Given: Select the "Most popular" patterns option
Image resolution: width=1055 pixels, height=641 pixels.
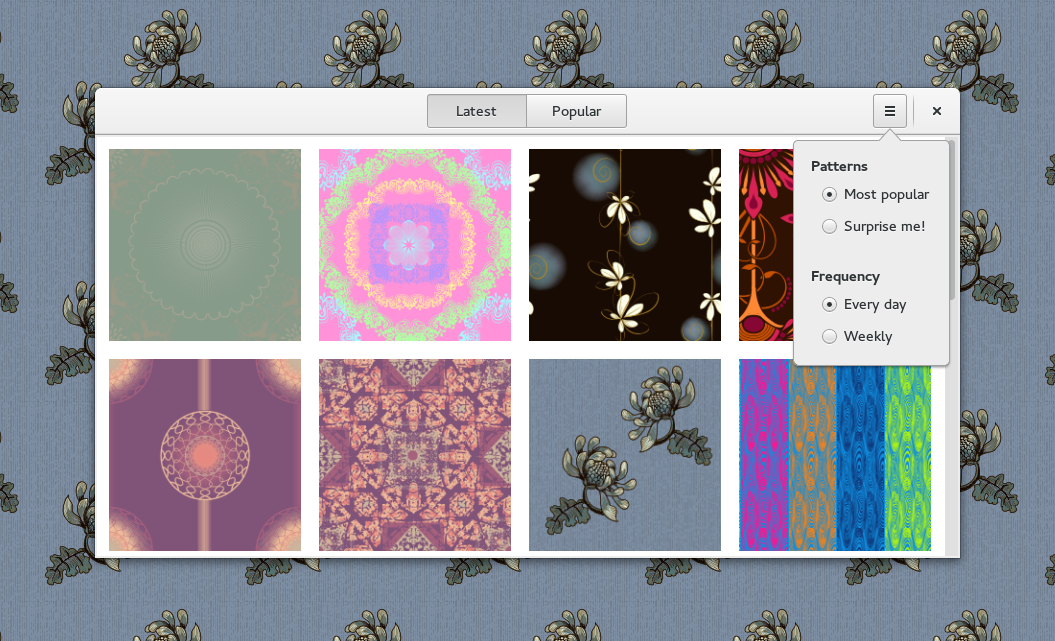Looking at the screenshot, I should pyautogui.click(x=829, y=194).
